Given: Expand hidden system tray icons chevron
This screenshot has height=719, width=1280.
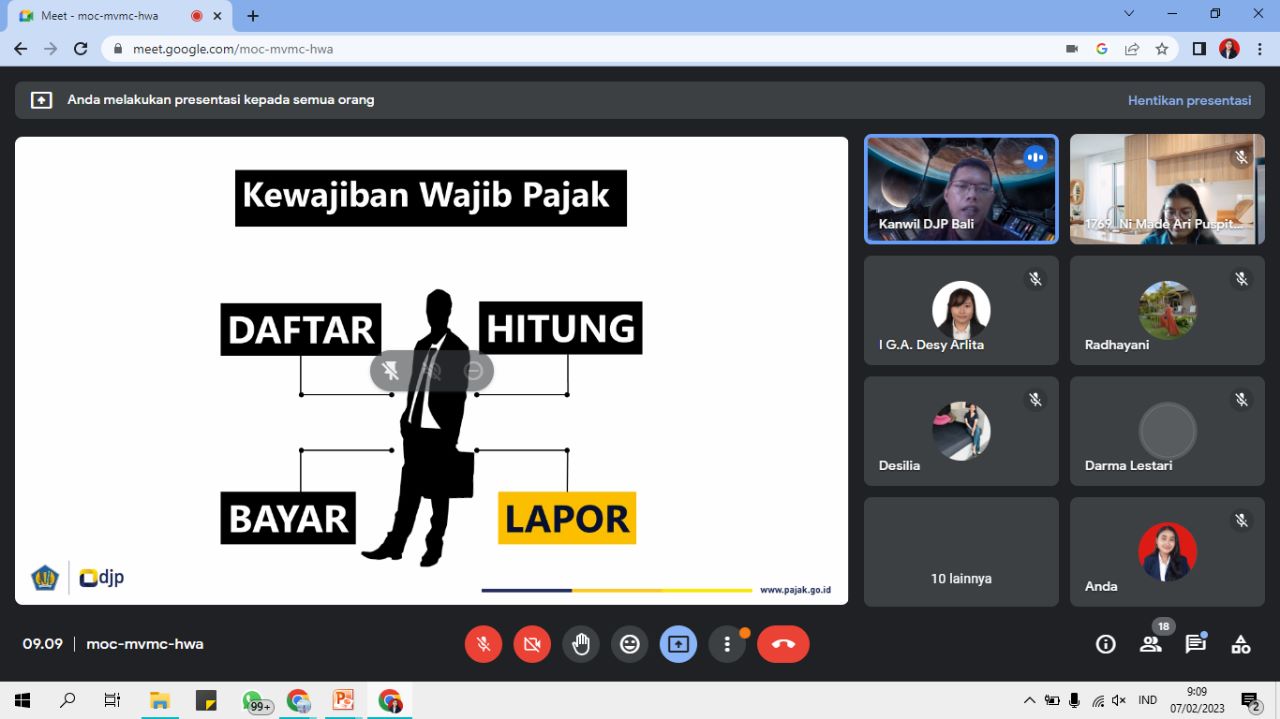Looking at the screenshot, I should pyautogui.click(x=1029, y=700).
